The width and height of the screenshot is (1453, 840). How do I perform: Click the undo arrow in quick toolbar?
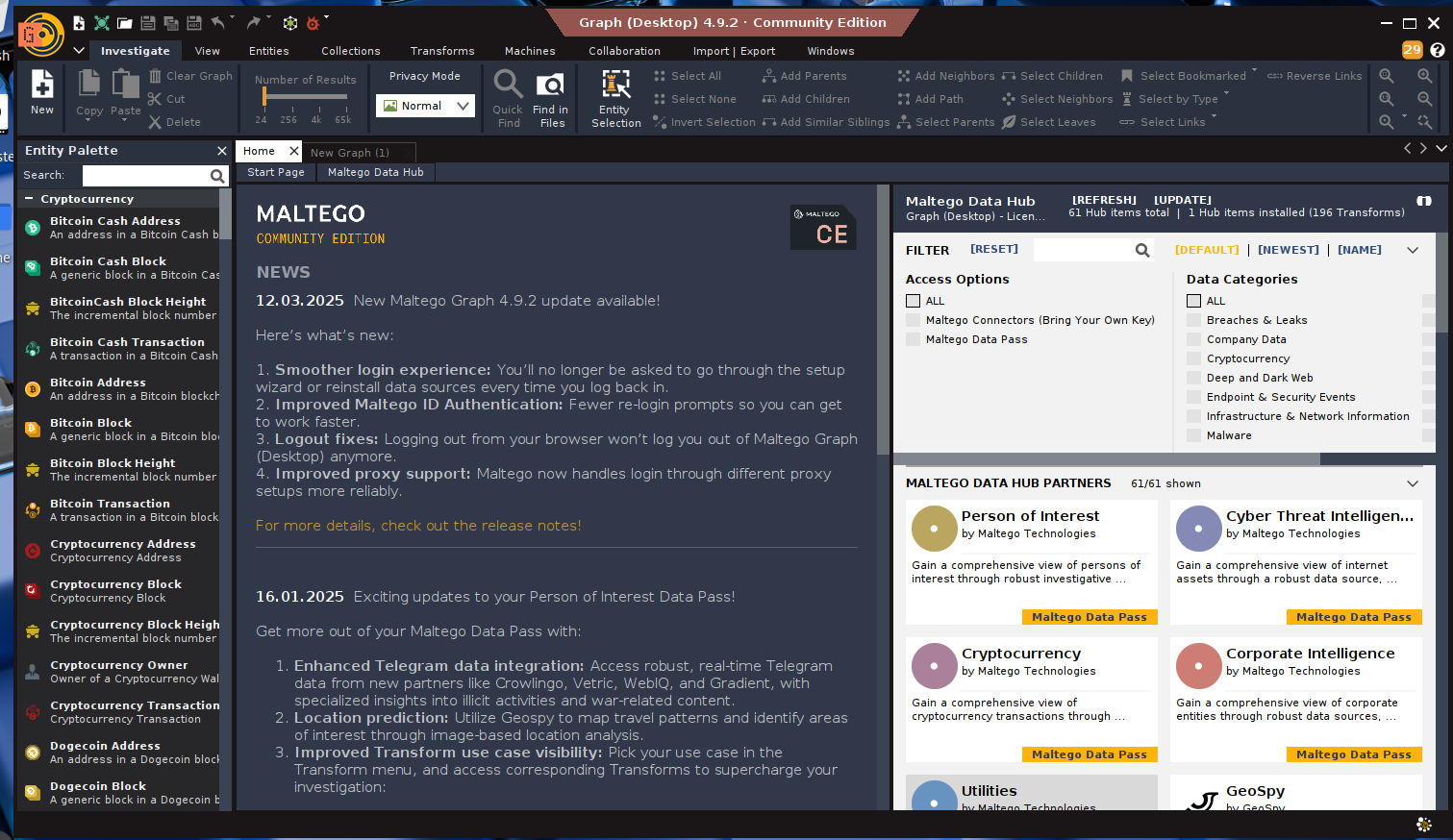tap(218, 22)
